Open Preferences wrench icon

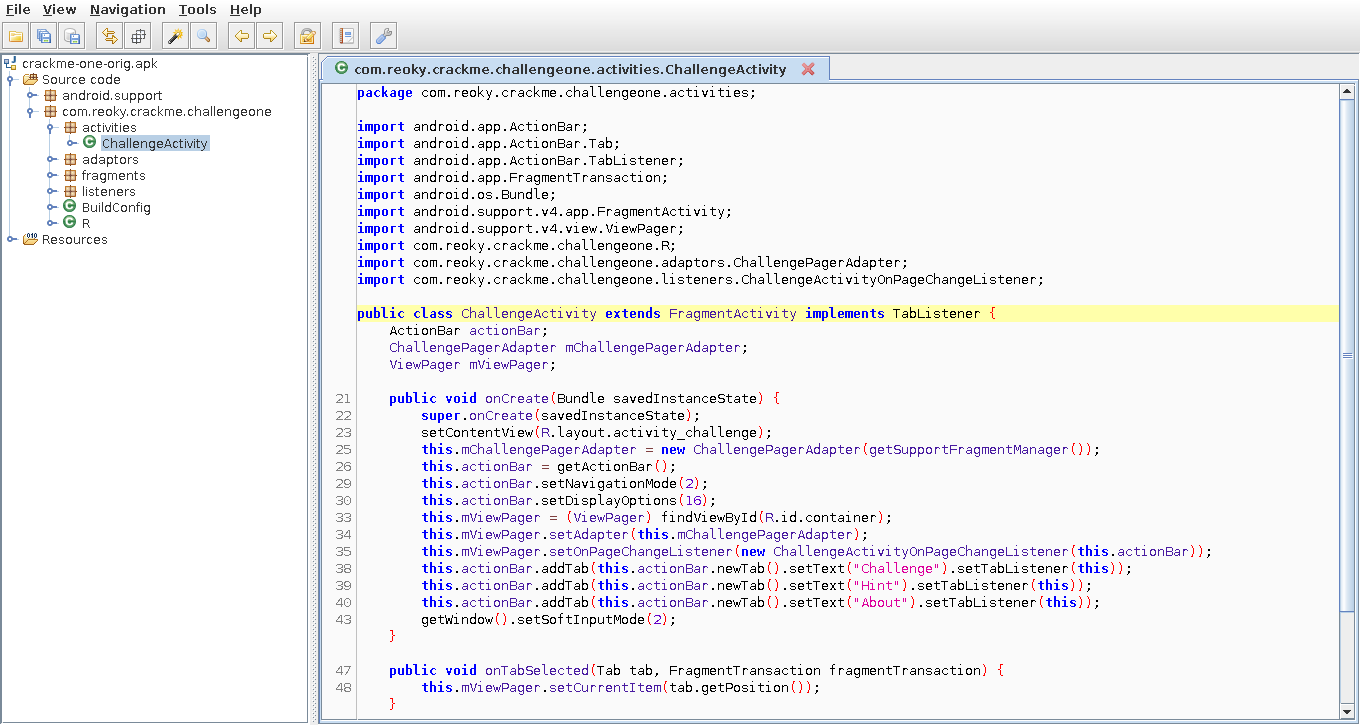(x=383, y=37)
